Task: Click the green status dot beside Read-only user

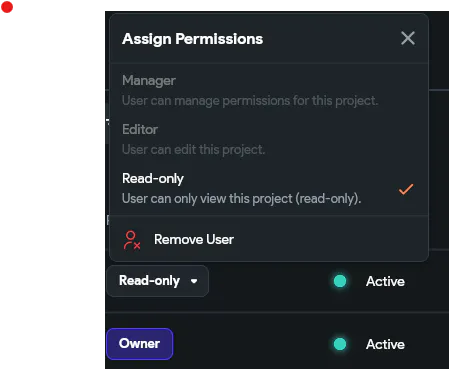Action: coord(340,281)
